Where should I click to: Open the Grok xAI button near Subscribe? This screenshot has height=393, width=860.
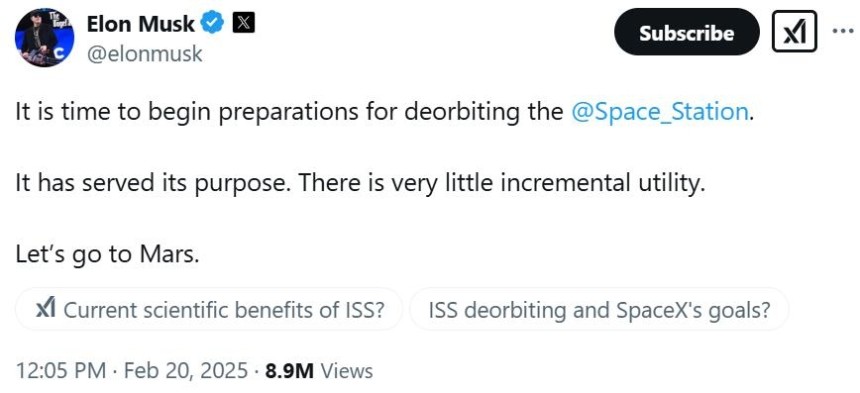794,33
